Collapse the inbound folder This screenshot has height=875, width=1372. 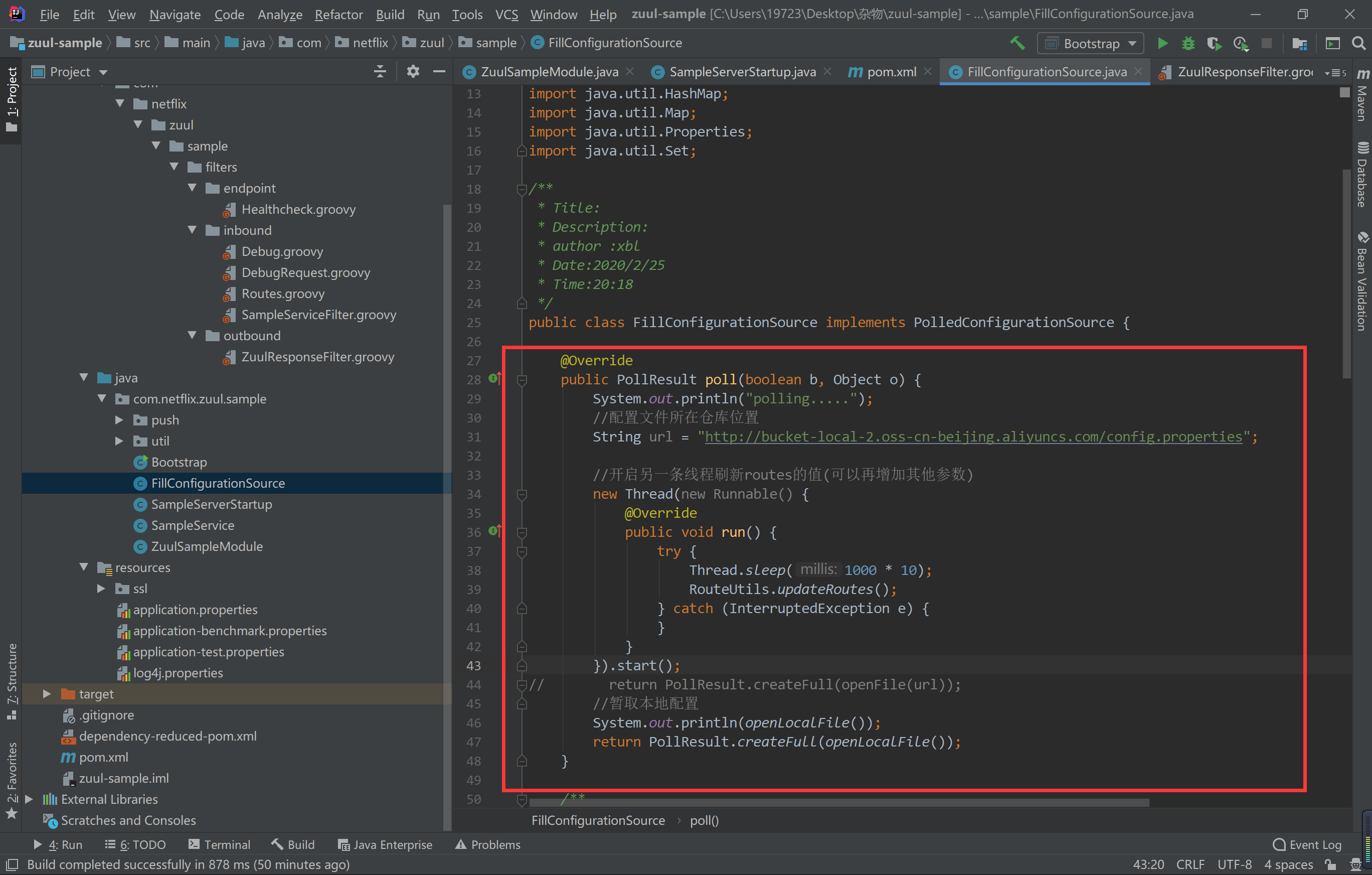point(193,230)
